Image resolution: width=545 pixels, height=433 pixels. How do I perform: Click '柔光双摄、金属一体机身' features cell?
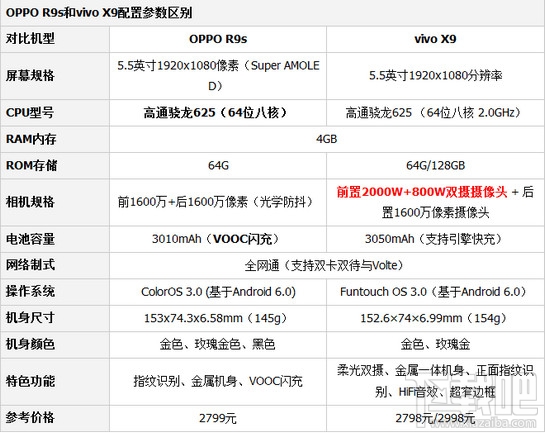[x=435, y=381]
